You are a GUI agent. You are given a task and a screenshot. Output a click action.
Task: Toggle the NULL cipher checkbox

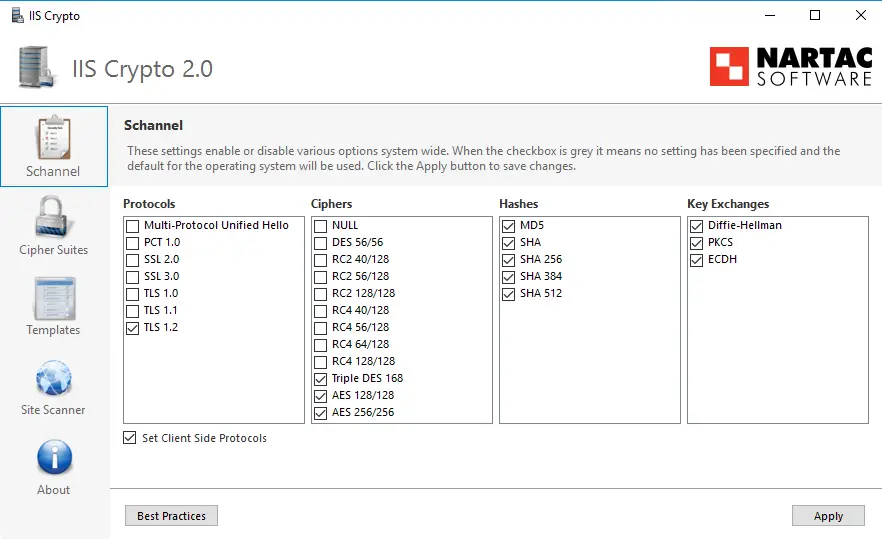tap(320, 226)
